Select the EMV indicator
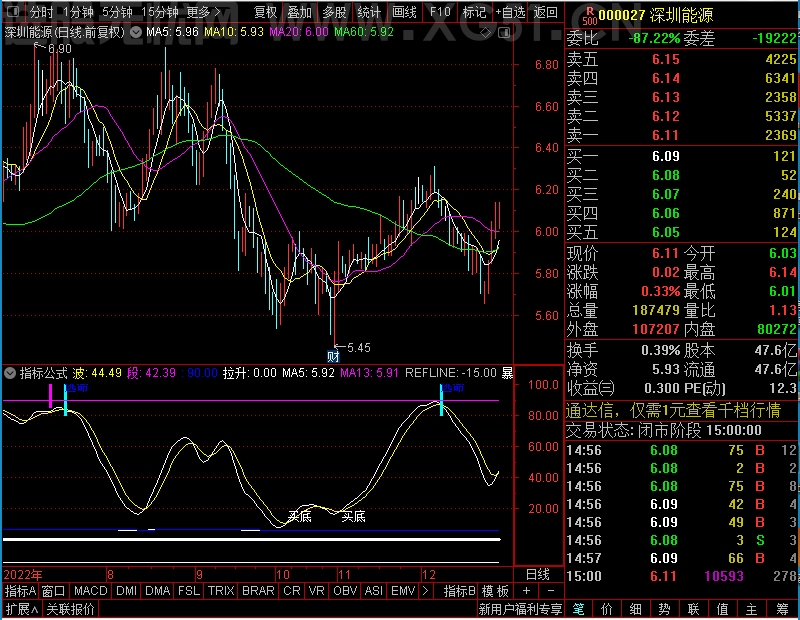This screenshot has width=800, height=620. 403,591
